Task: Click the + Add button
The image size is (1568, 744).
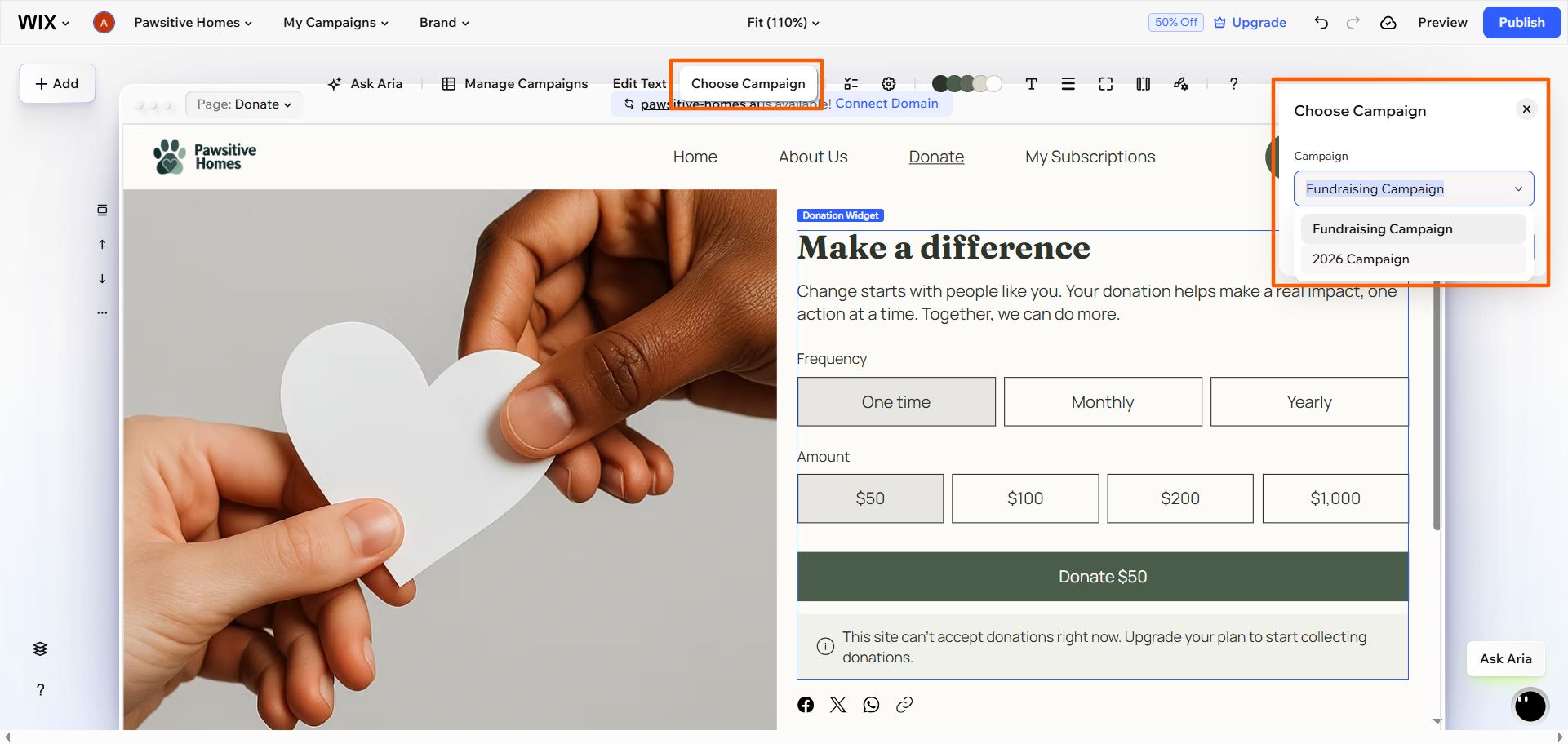Action: coord(57,83)
